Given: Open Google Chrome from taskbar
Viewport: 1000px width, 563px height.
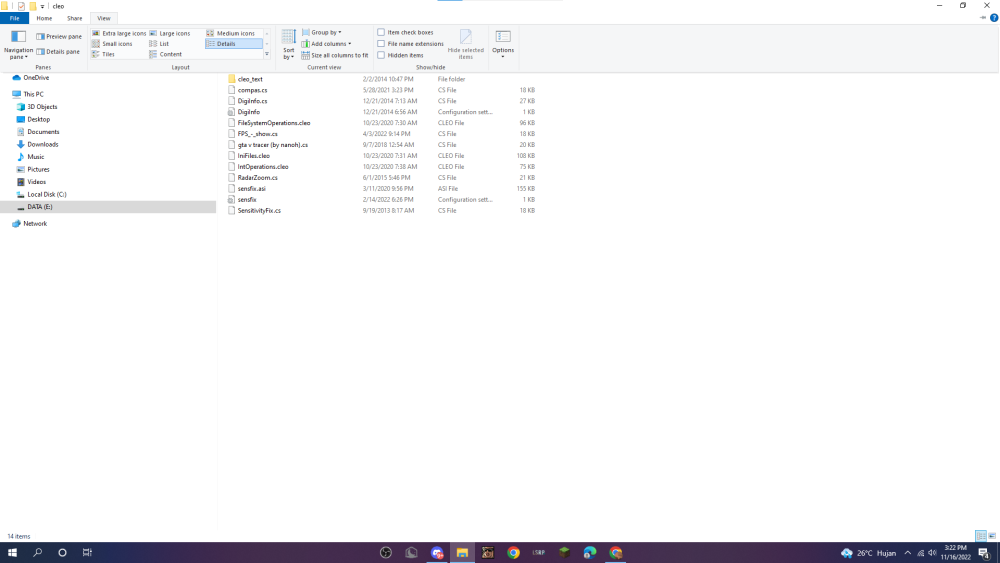Looking at the screenshot, I should [x=513, y=553].
